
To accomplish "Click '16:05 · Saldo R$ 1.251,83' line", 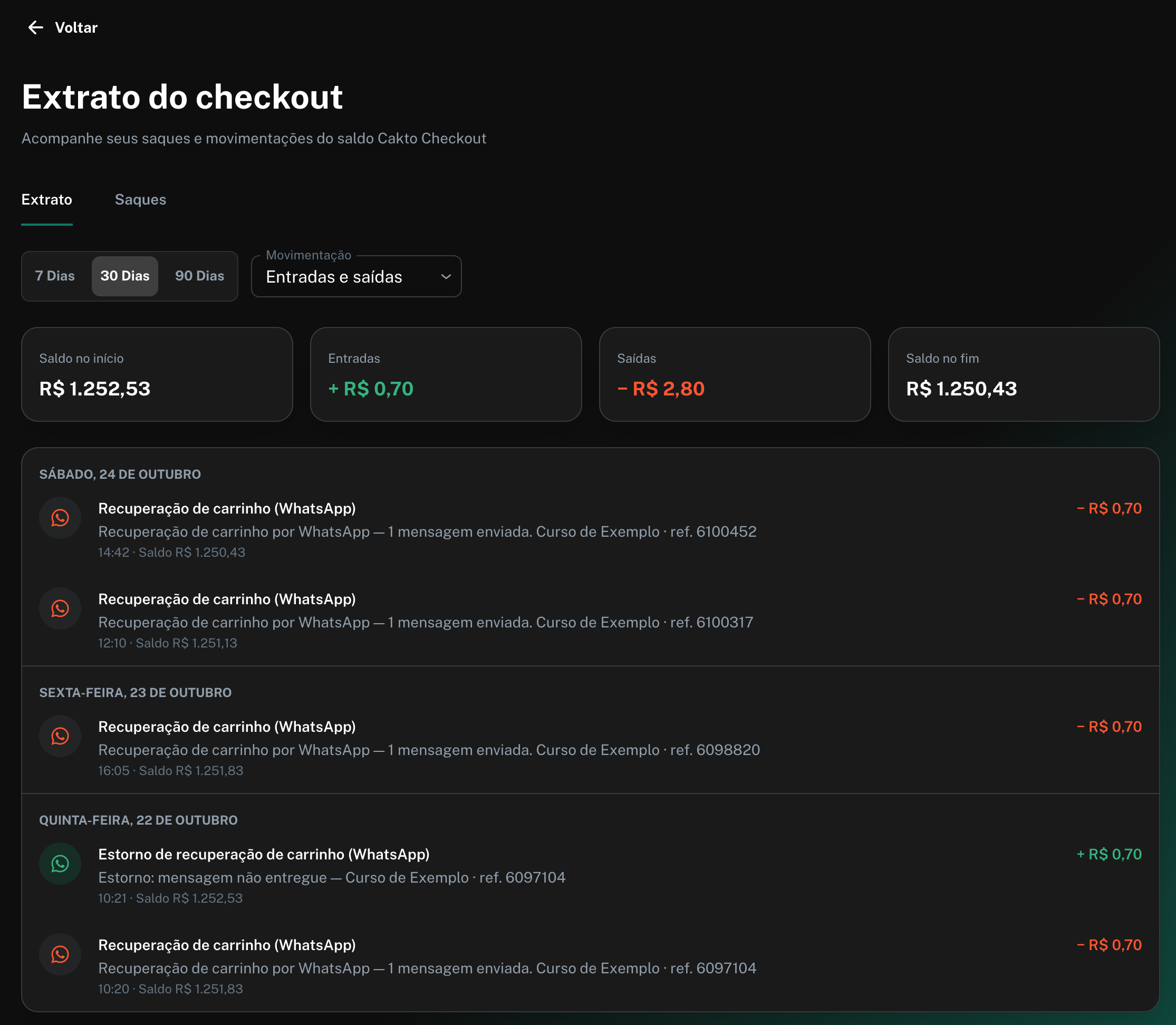I will (171, 771).
